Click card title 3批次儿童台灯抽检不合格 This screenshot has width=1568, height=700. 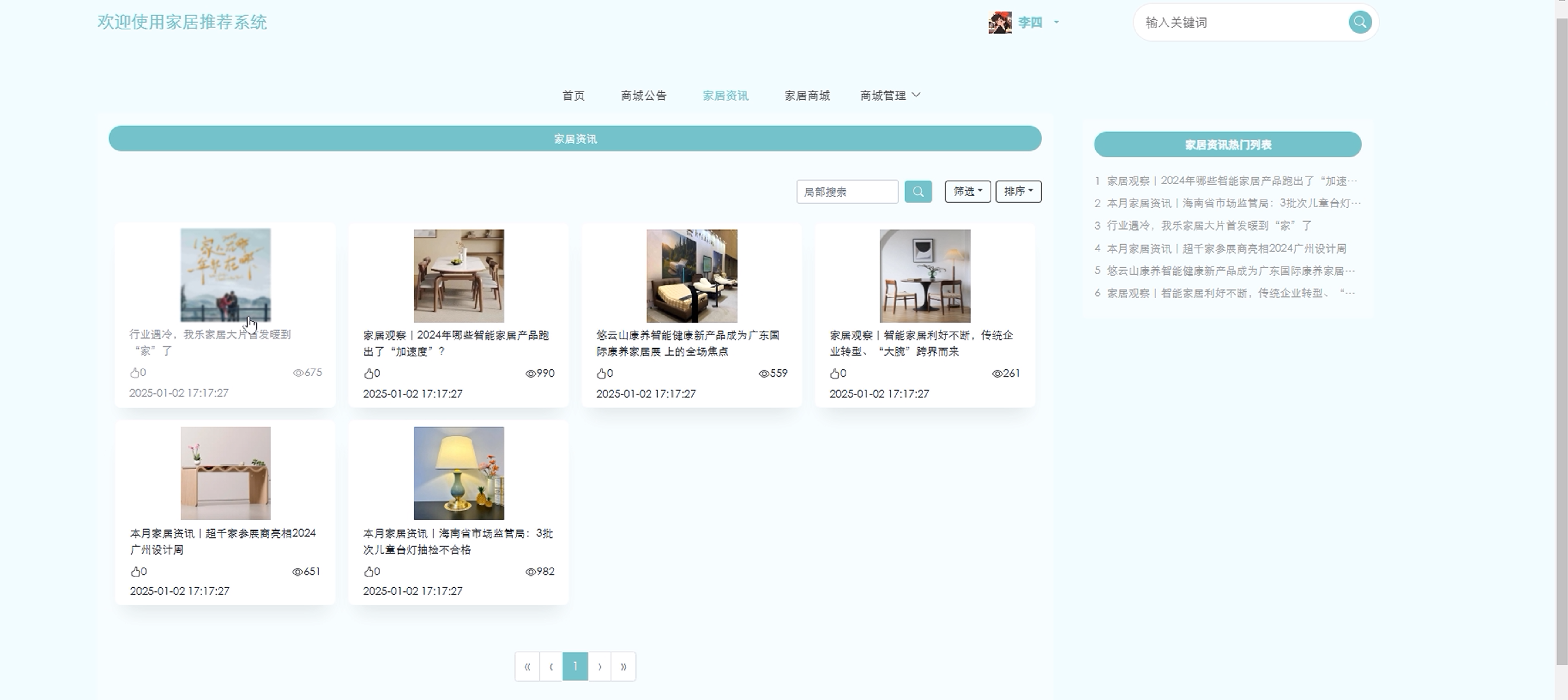point(458,541)
